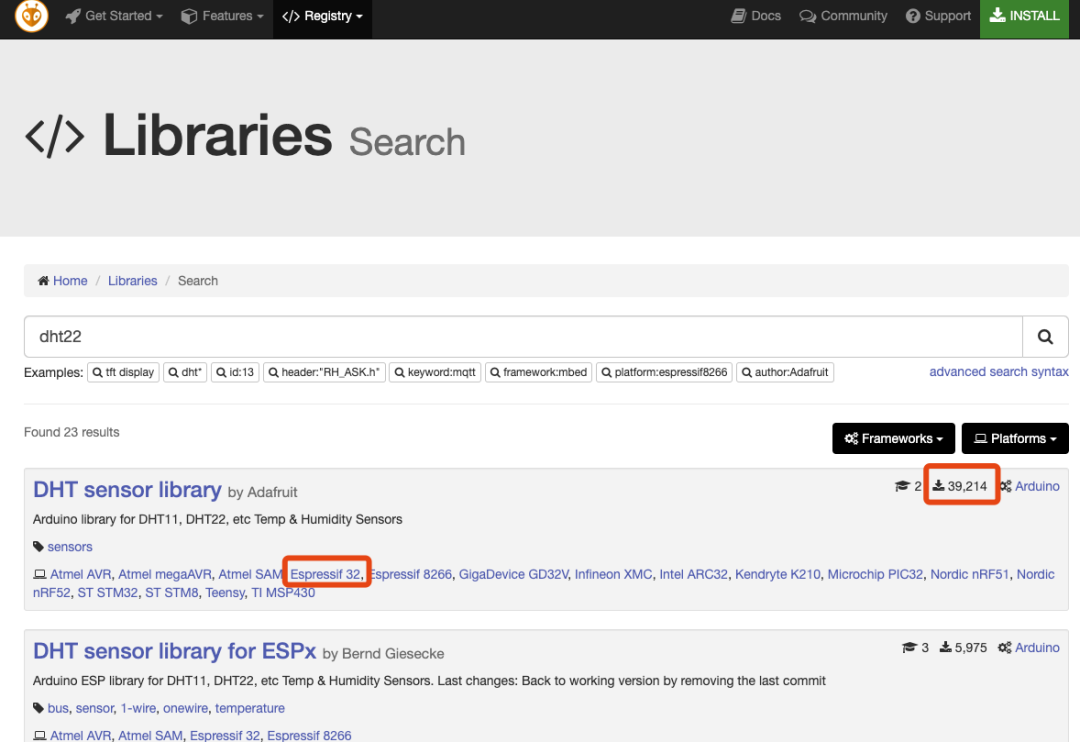
Task: Focus the dht22 search field
Action: 523,337
